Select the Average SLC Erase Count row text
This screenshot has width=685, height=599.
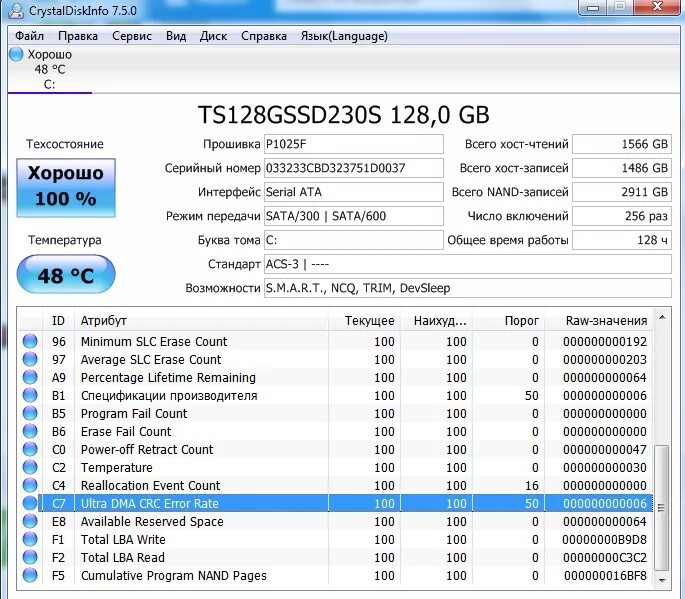[x=151, y=360]
